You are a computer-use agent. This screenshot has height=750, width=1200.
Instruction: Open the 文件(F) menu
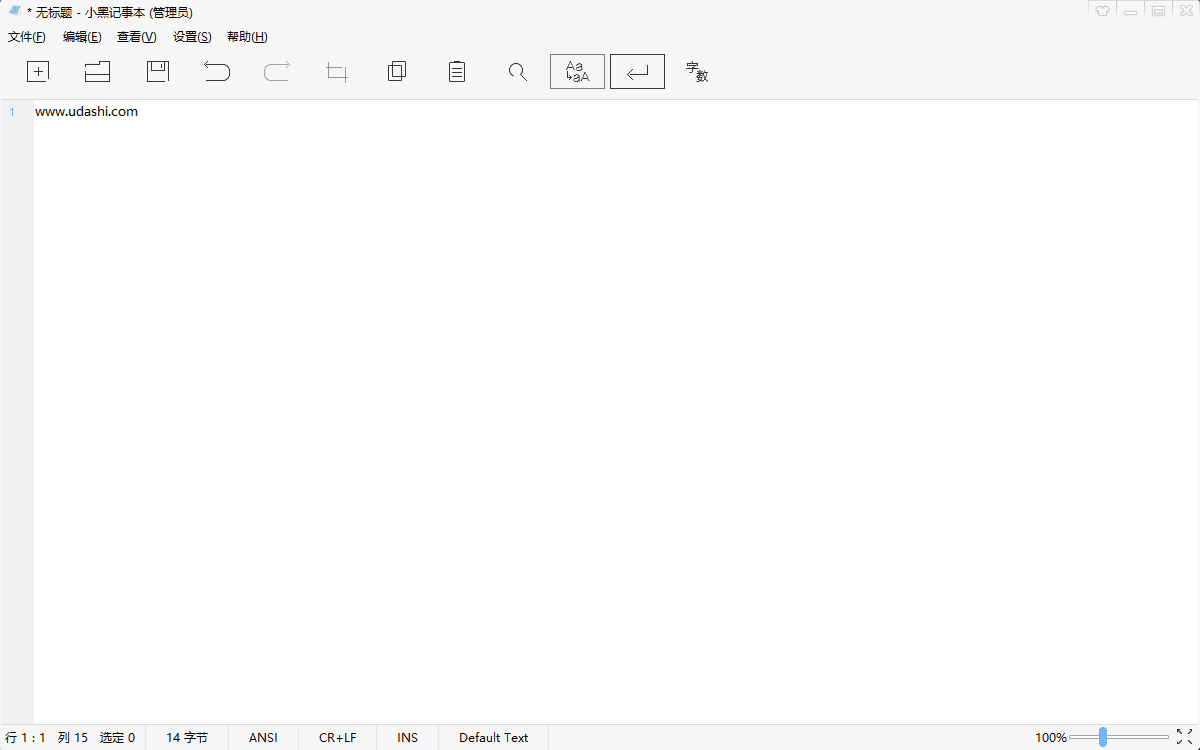tap(27, 37)
